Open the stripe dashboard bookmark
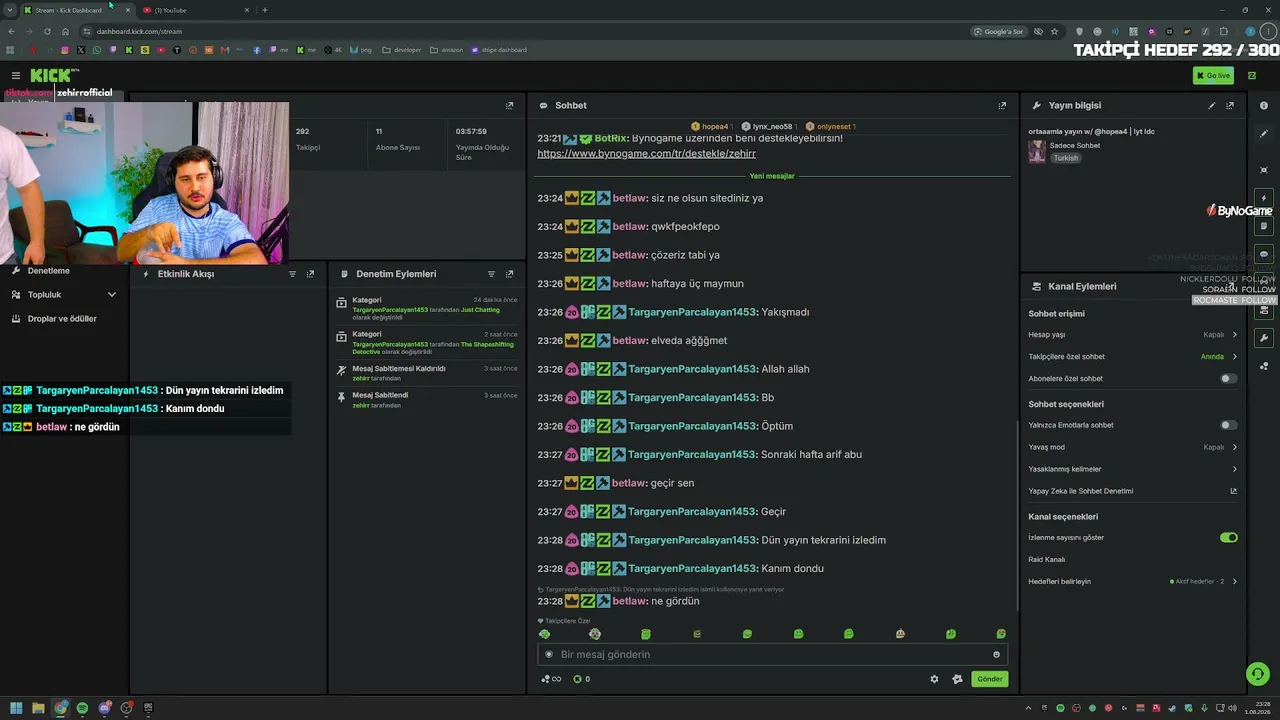 tap(498, 50)
